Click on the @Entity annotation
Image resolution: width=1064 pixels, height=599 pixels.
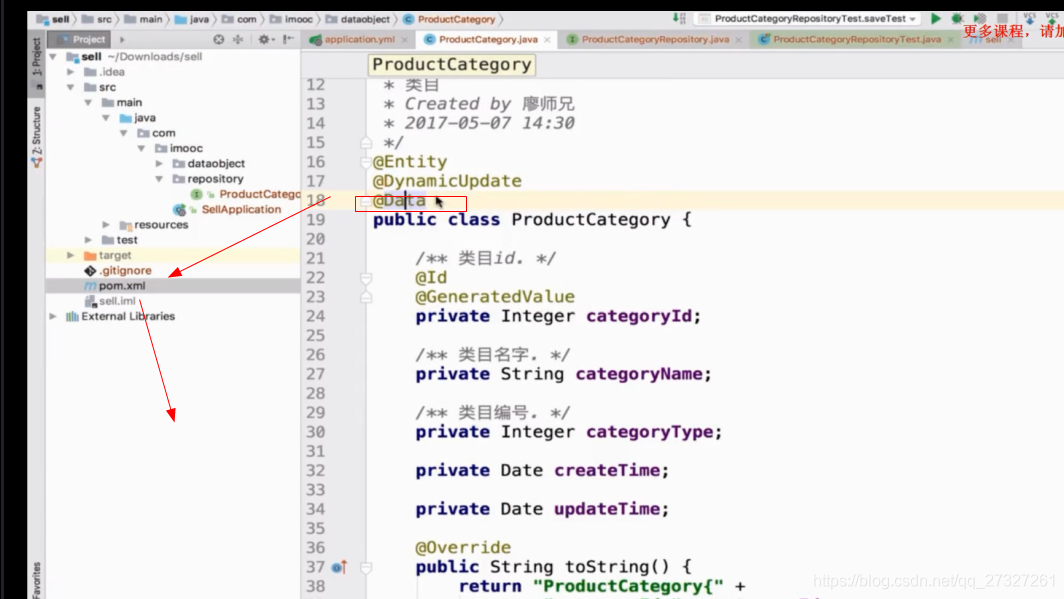tap(410, 161)
